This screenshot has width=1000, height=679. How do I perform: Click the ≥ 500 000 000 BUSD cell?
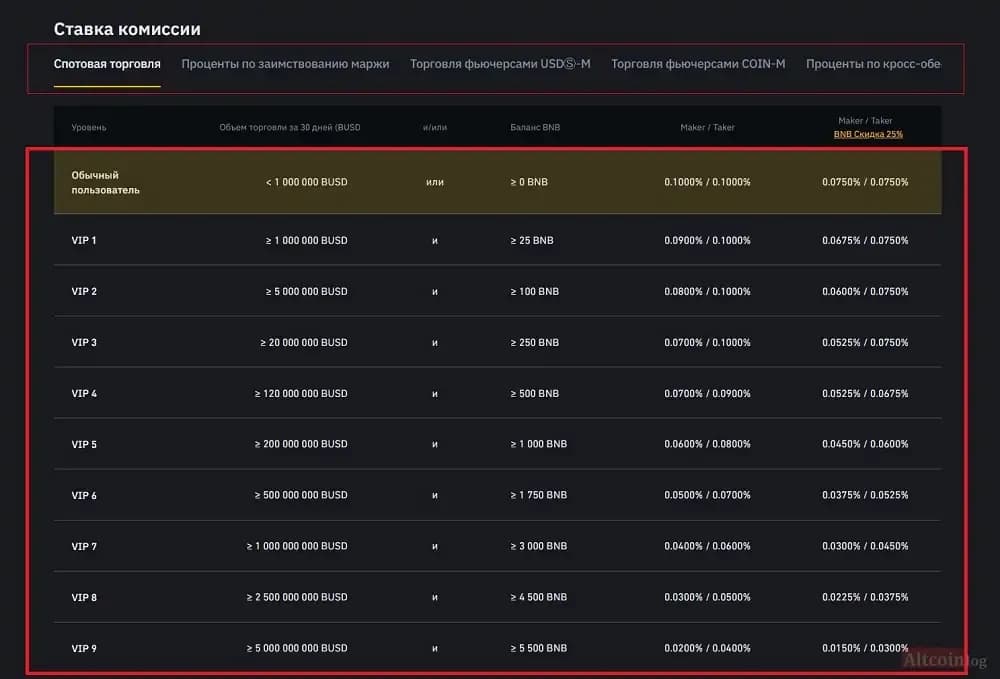pyautogui.click(x=301, y=495)
